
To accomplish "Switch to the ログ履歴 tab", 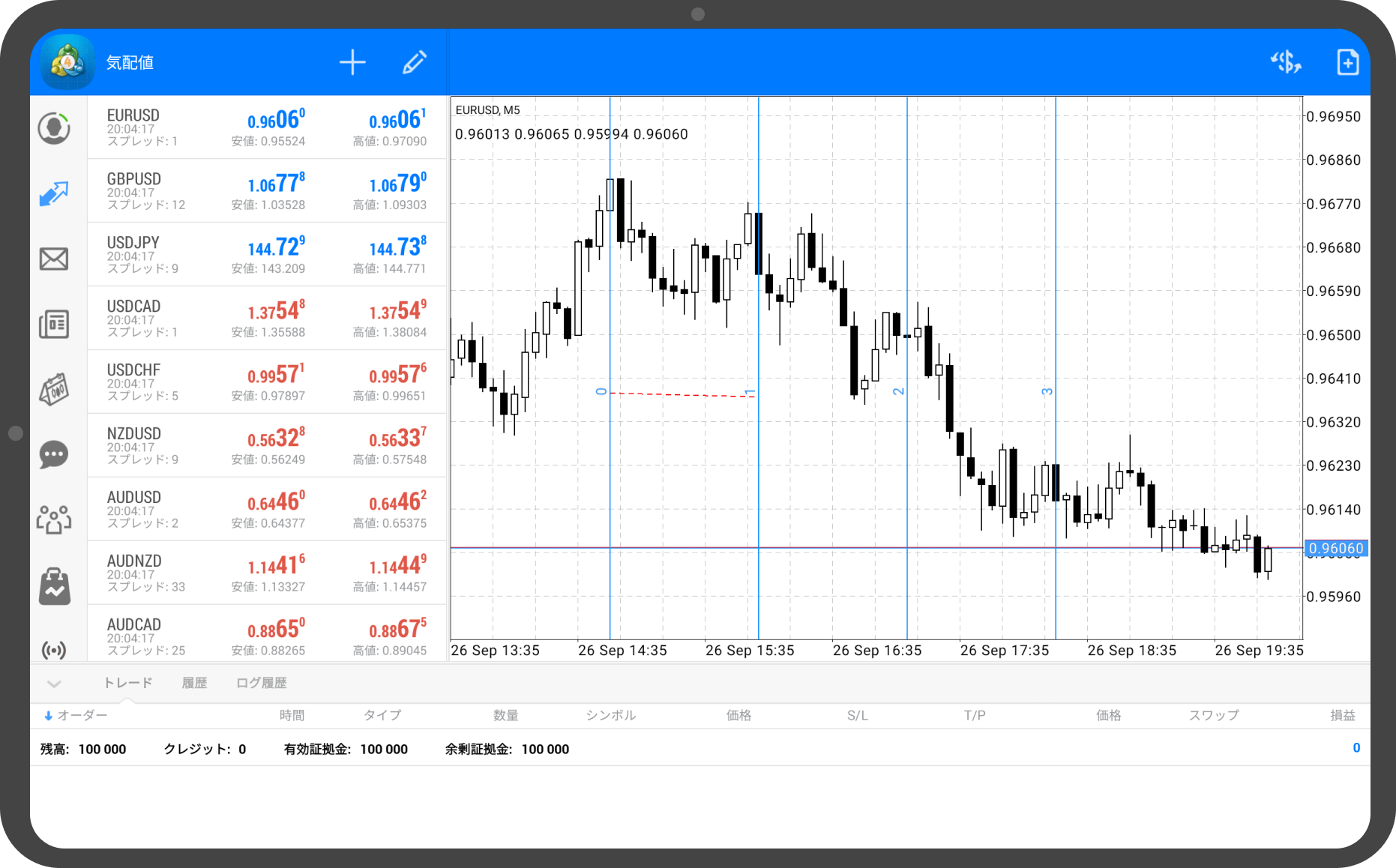I will (x=261, y=683).
